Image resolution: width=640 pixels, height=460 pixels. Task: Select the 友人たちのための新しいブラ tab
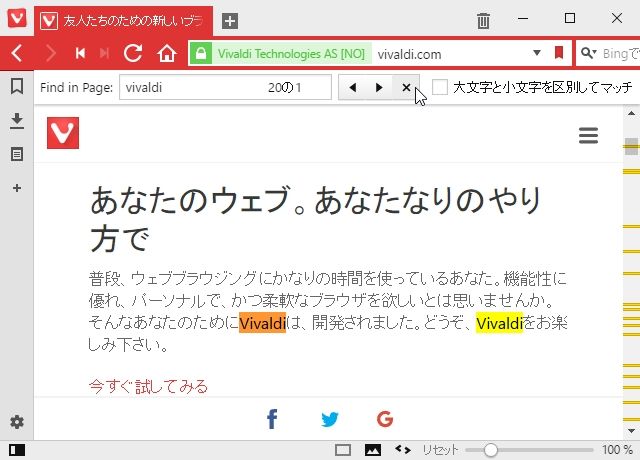(123, 21)
